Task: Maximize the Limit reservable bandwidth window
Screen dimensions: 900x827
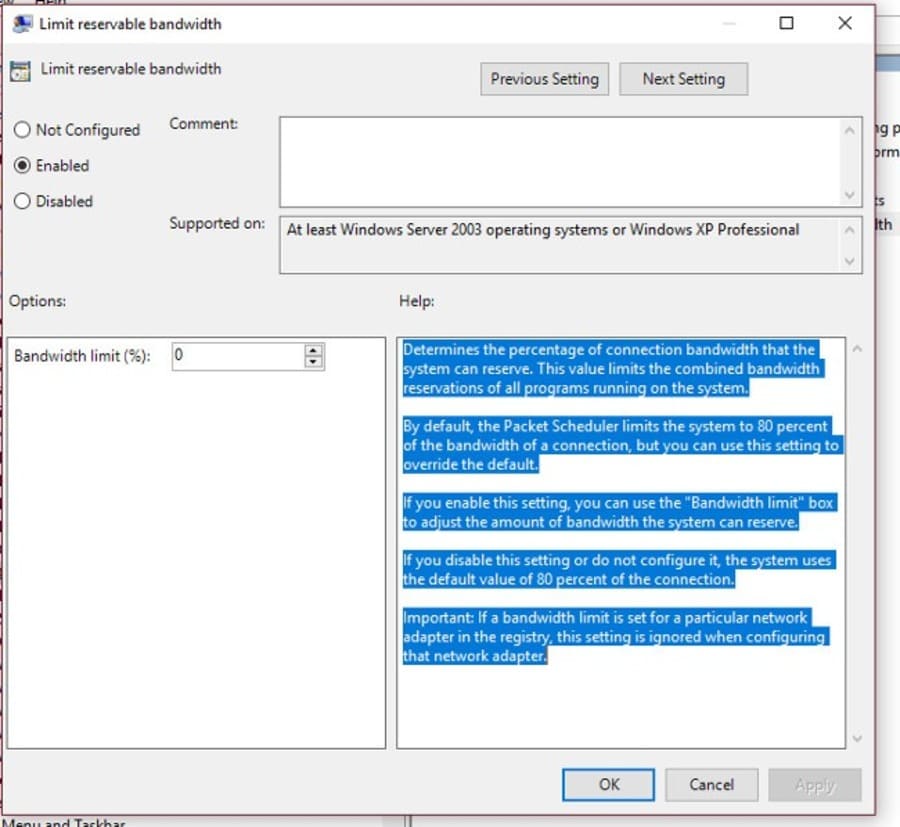Action: [786, 23]
